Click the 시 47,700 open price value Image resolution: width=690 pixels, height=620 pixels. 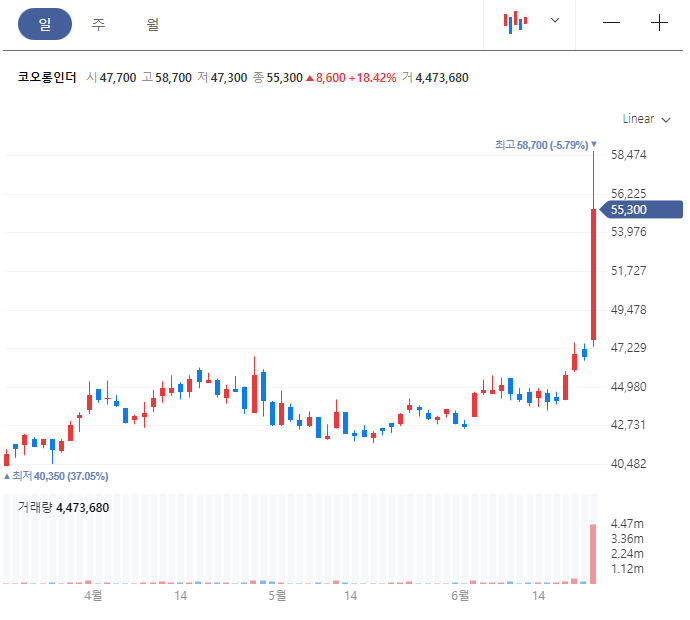coord(111,78)
